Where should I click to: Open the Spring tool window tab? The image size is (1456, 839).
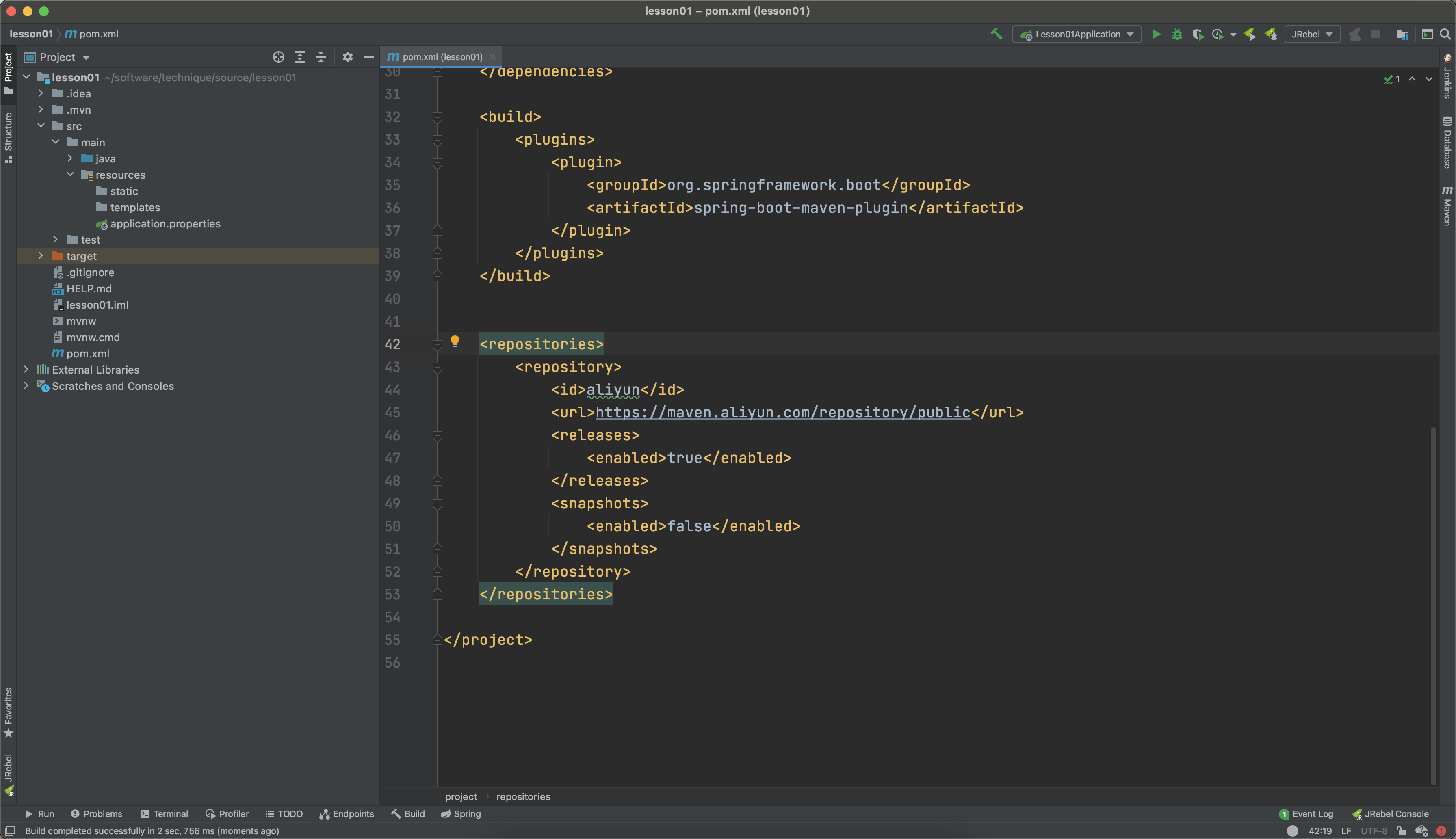tap(461, 814)
